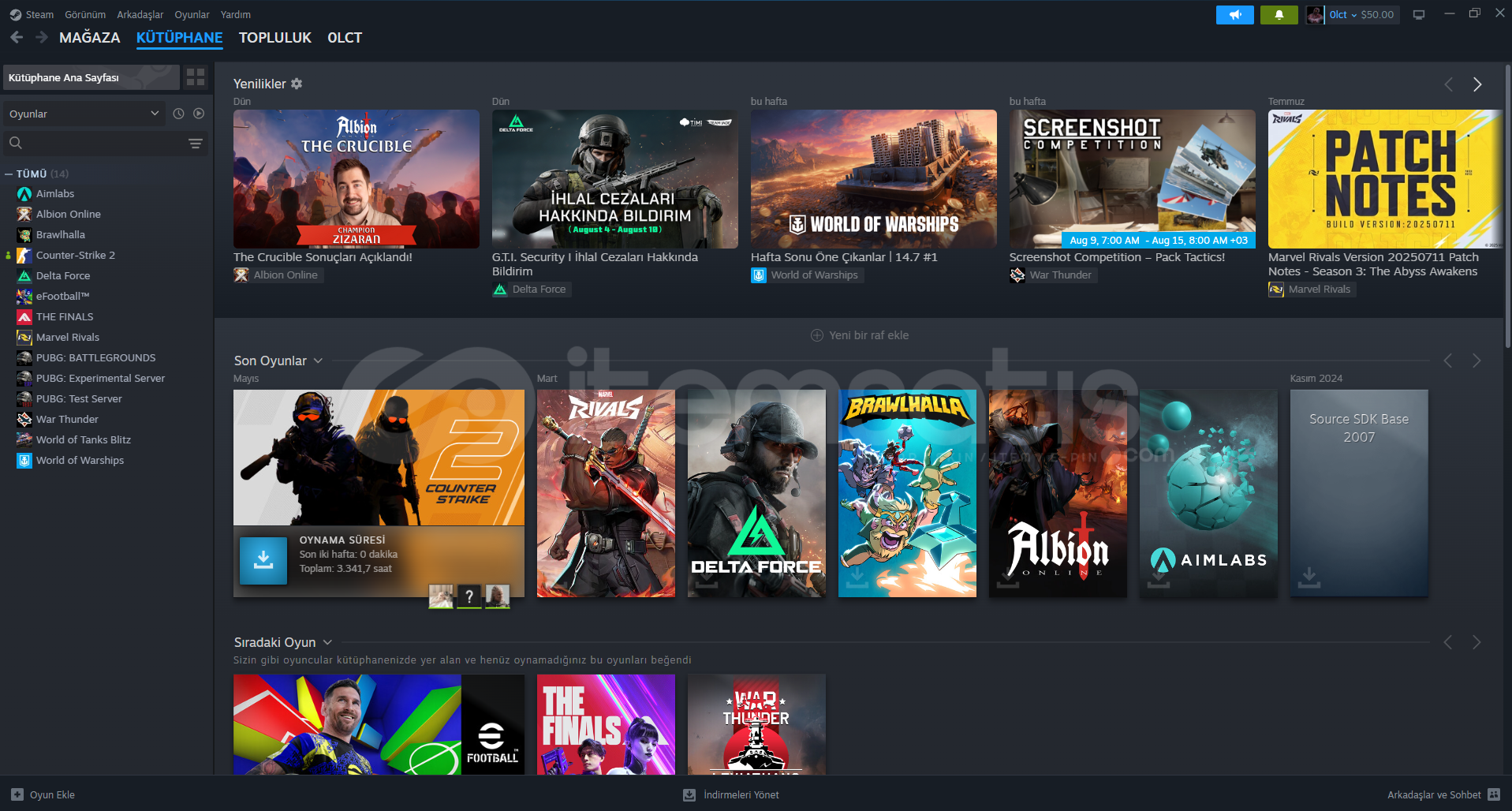Open Aimlabs cover in Son Oyunlar
The height and width of the screenshot is (811, 1512).
[x=1208, y=493]
